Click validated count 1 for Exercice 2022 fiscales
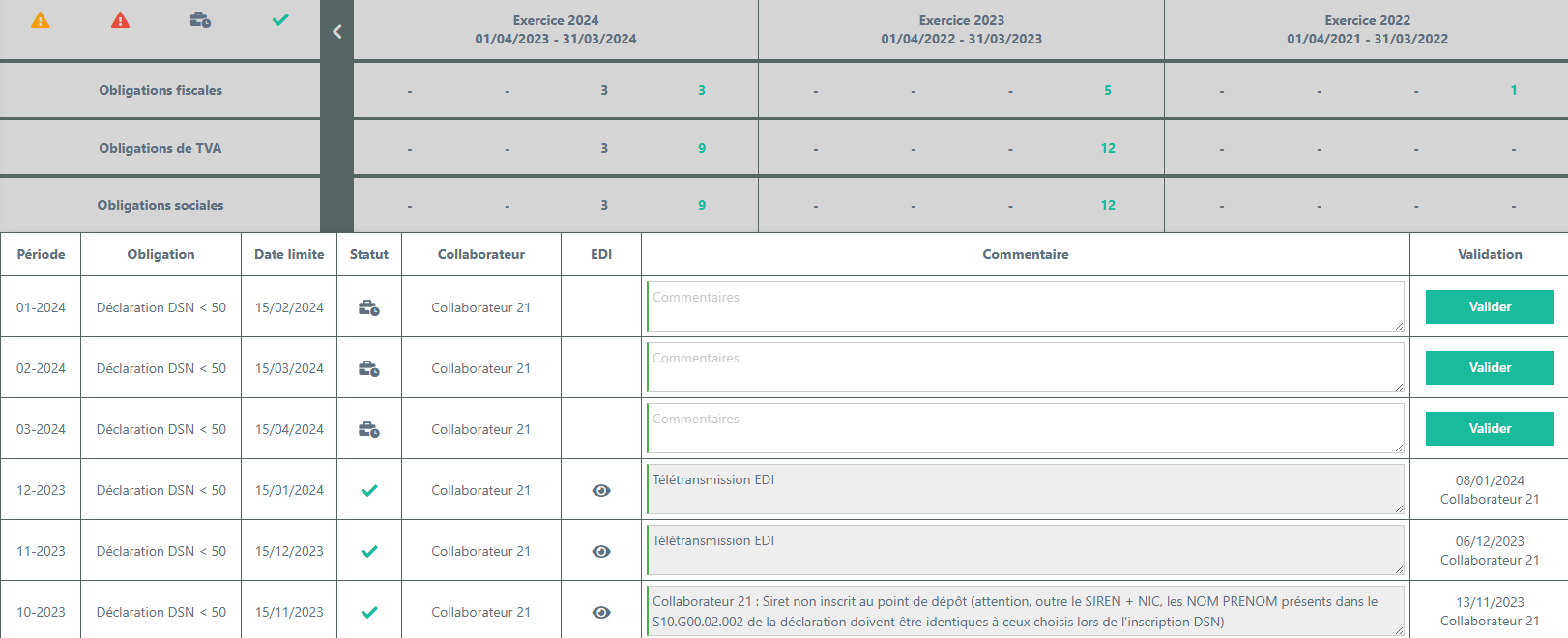Screen dimensions: 1568x638 (x=1513, y=90)
